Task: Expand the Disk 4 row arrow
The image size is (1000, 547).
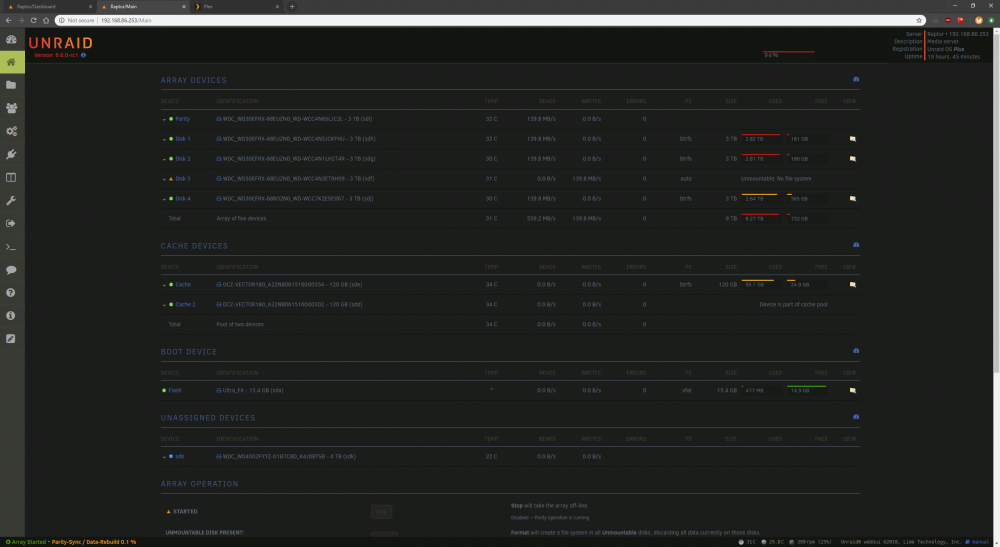Action: pyautogui.click(x=164, y=199)
